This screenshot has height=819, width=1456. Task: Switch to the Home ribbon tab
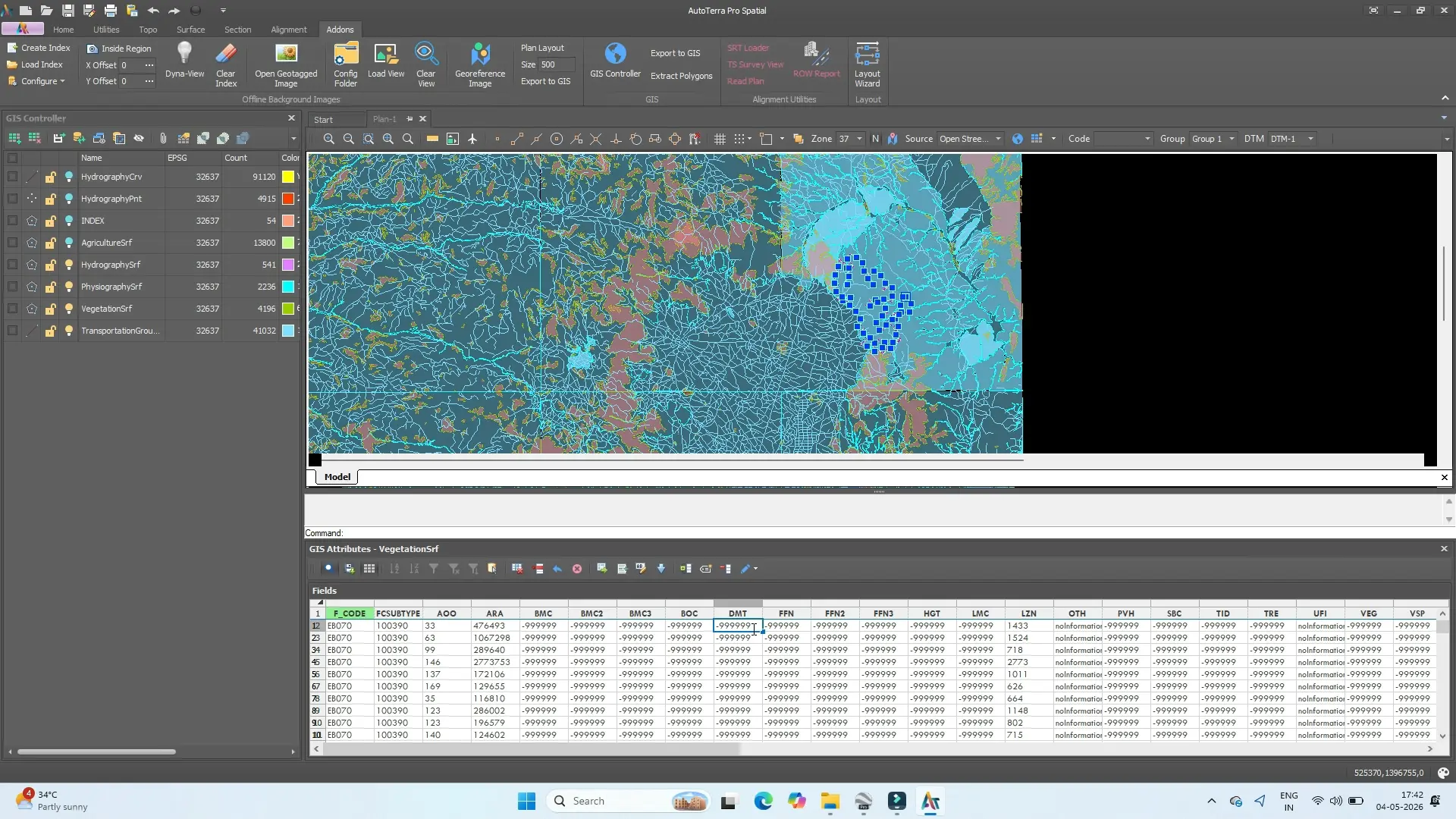[x=63, y=30]
